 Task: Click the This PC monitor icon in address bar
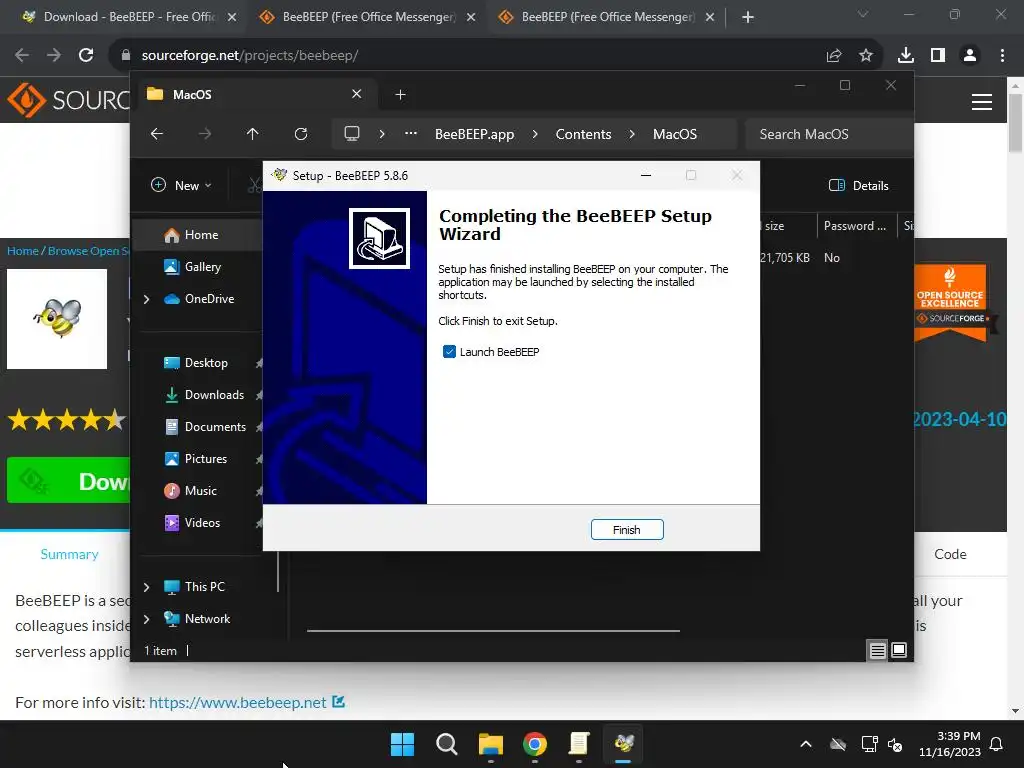(x=352, y=134)
